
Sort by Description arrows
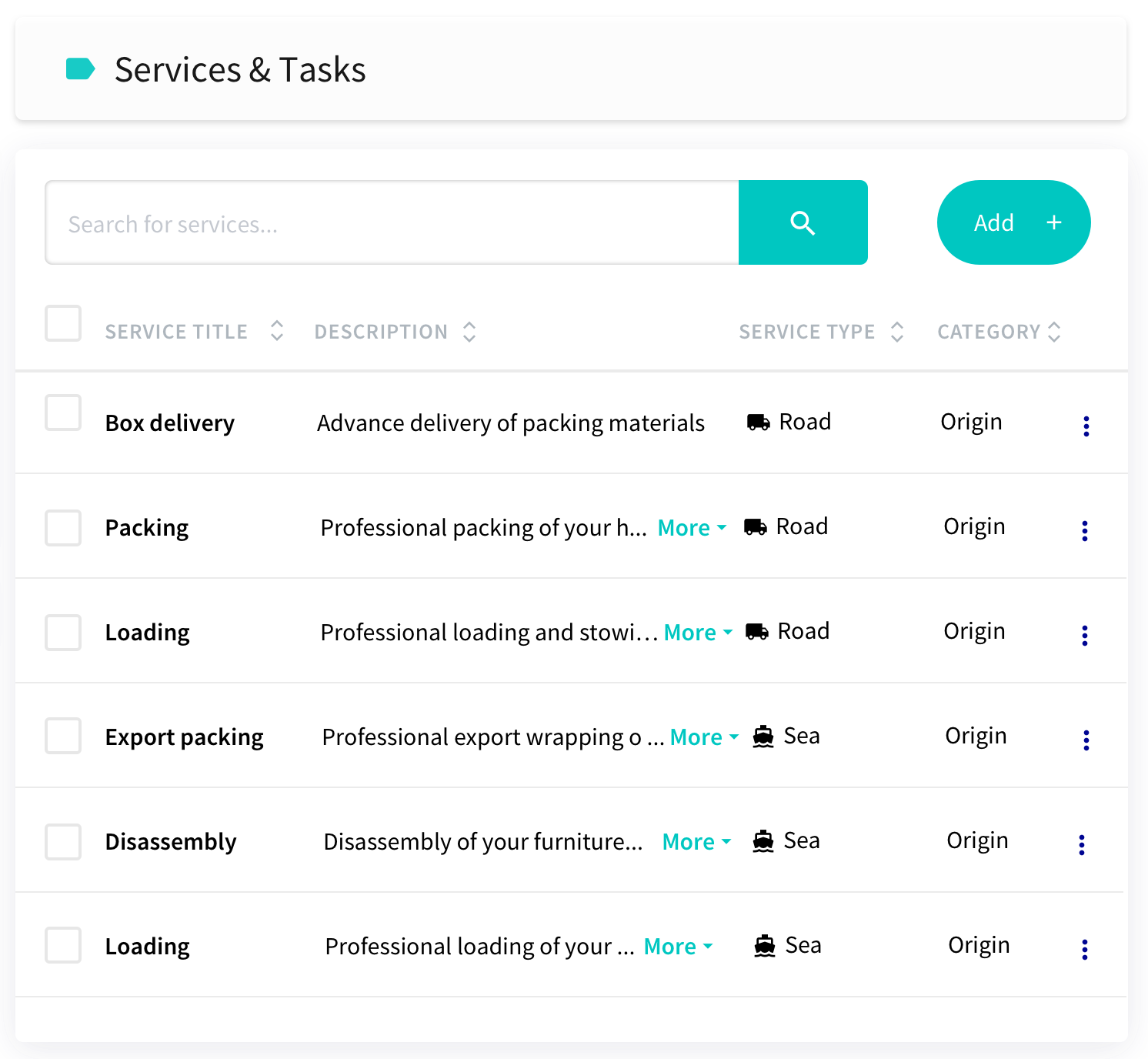[469, 332]
